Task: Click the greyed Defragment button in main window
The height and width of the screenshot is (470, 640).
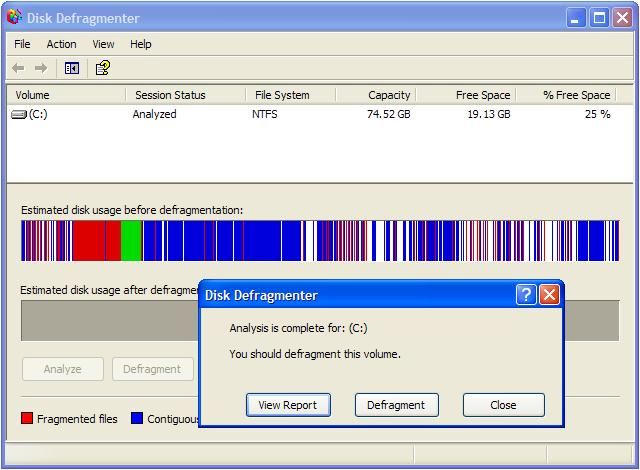Action: pyautogui.click(x=152, y=369)
